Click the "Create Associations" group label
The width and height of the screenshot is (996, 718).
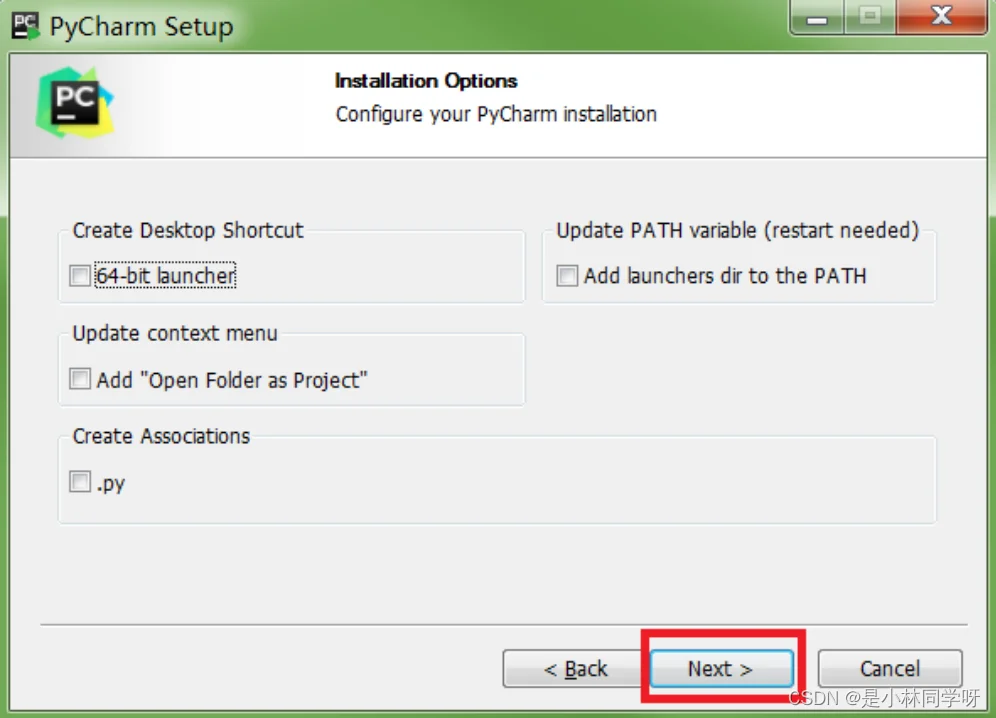(161, 436)
